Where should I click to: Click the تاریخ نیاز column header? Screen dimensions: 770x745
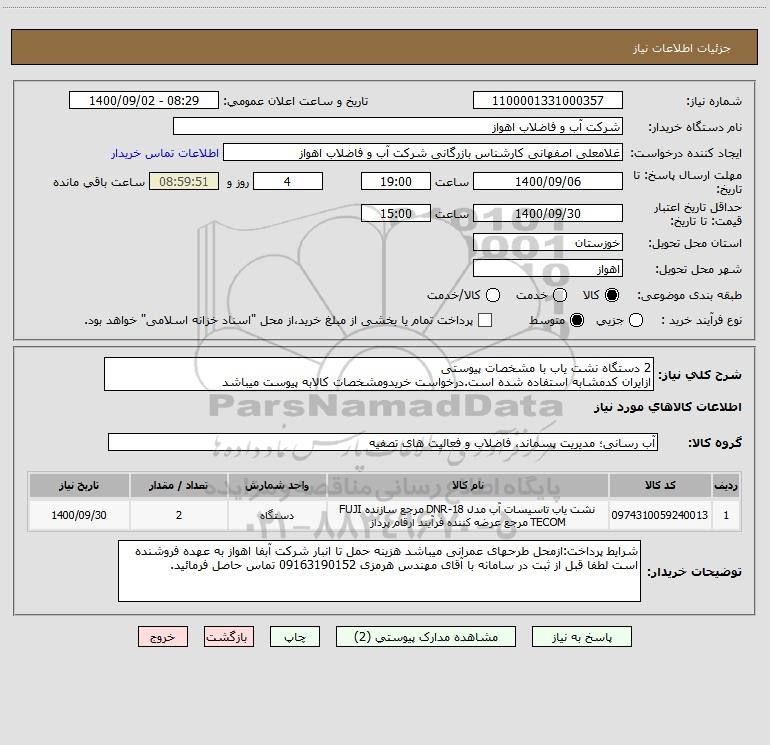(x=79, y=485)
